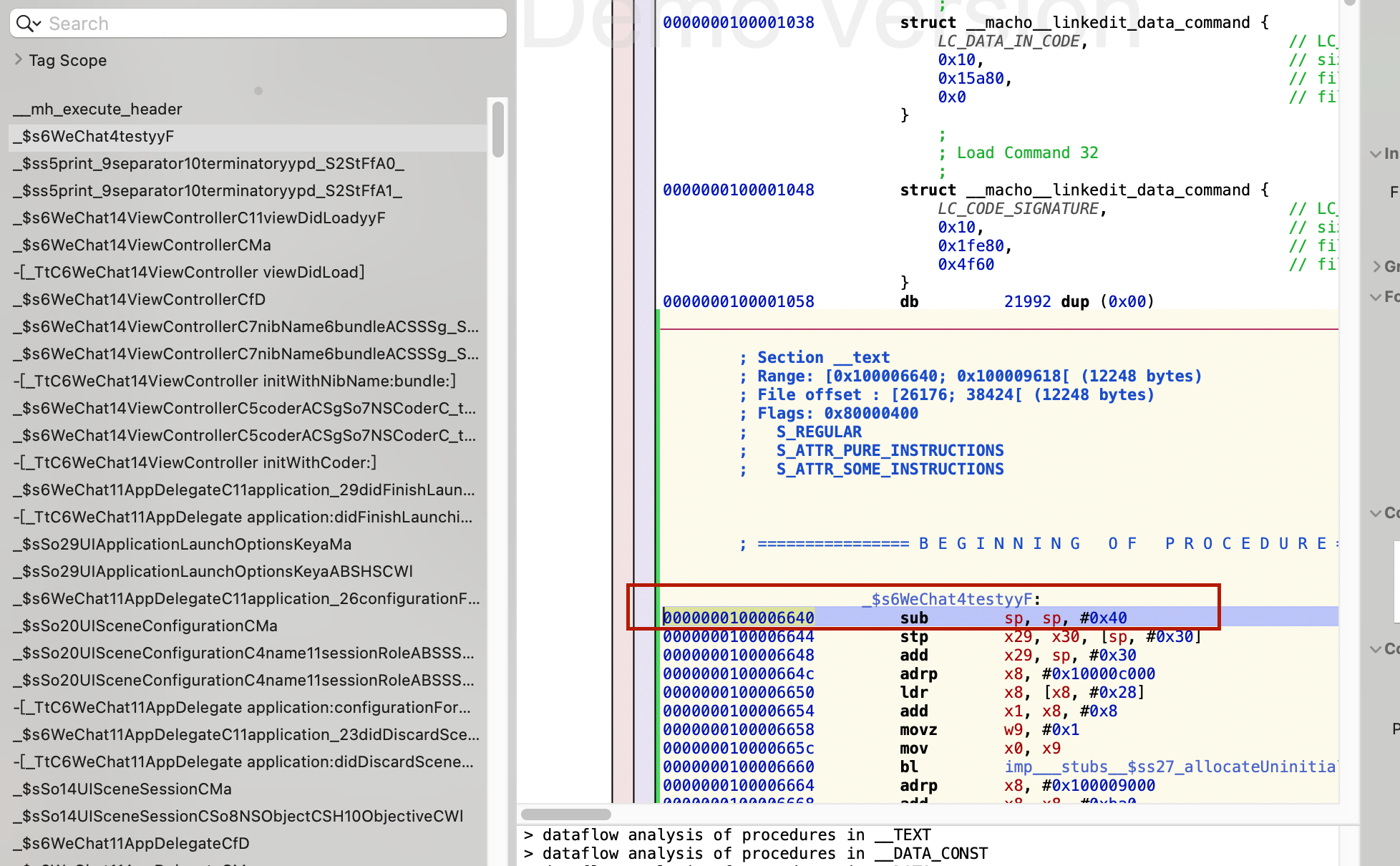This screenshot has width=1400, height=866.
Task: Click the Section __text header comment
Action: pyautogui.click(x=823, y=357)
